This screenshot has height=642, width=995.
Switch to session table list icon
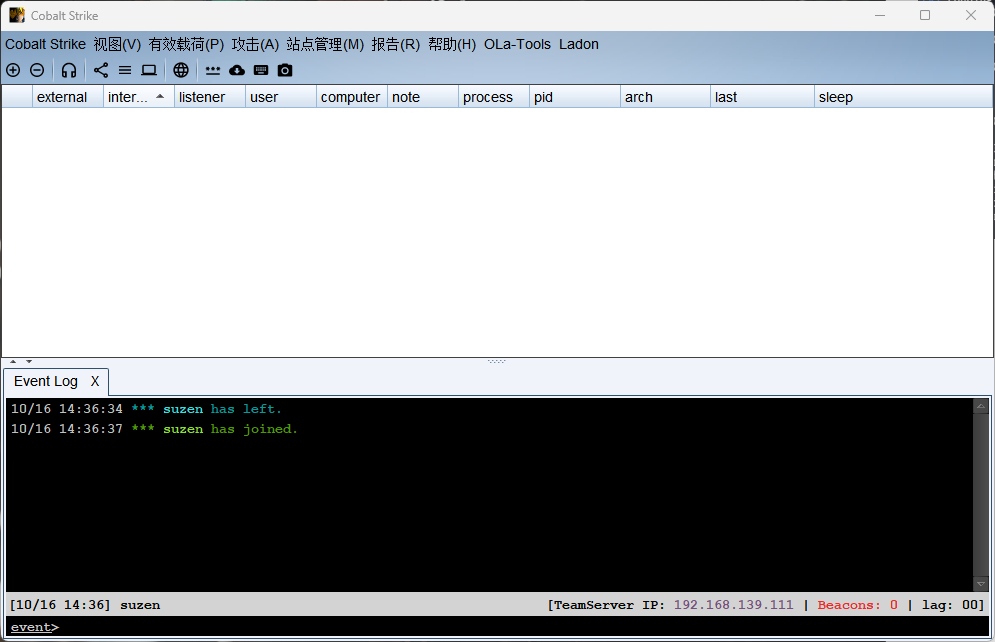pos(125,70)
